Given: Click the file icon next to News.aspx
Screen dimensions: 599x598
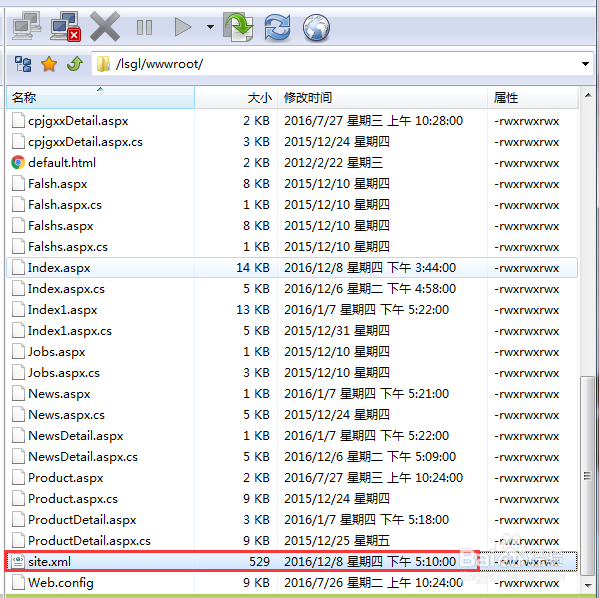Looking at the screenshot, I should click(18, 394).
